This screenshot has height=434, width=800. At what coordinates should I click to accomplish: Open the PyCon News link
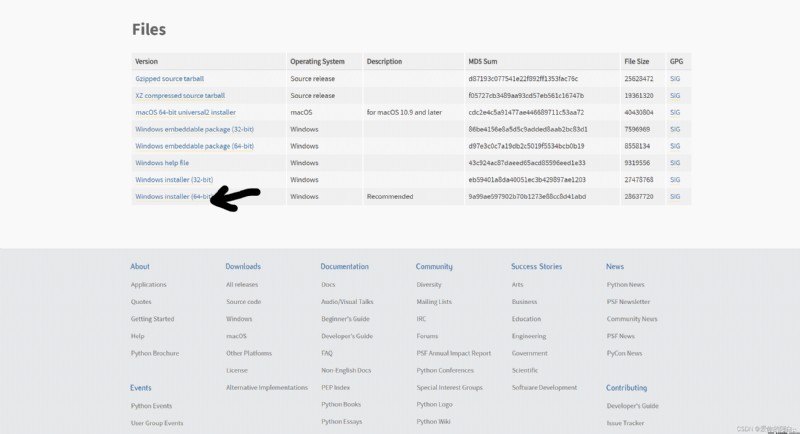click(624, 353)
